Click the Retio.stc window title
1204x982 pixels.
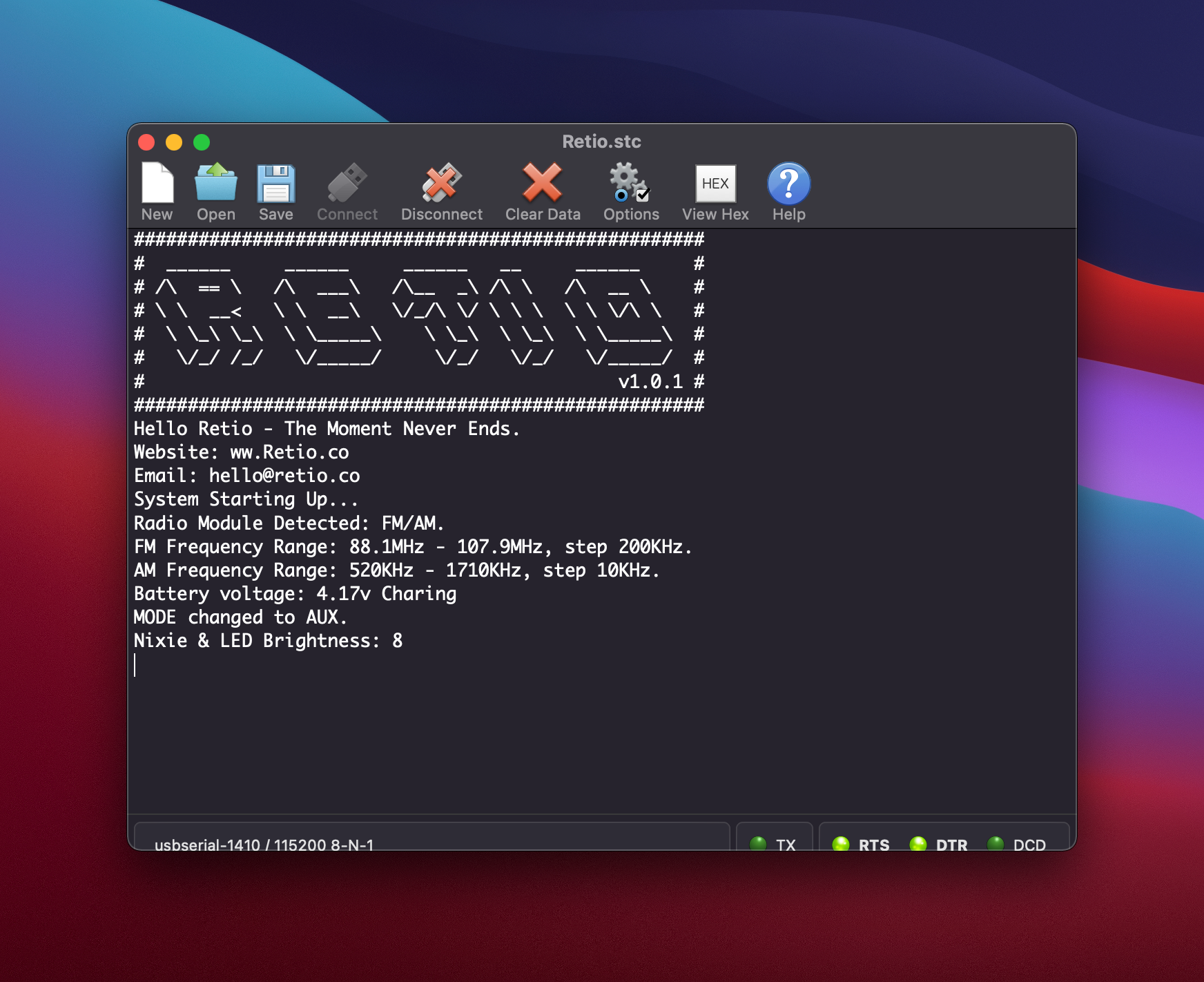[x=602, y=142]
